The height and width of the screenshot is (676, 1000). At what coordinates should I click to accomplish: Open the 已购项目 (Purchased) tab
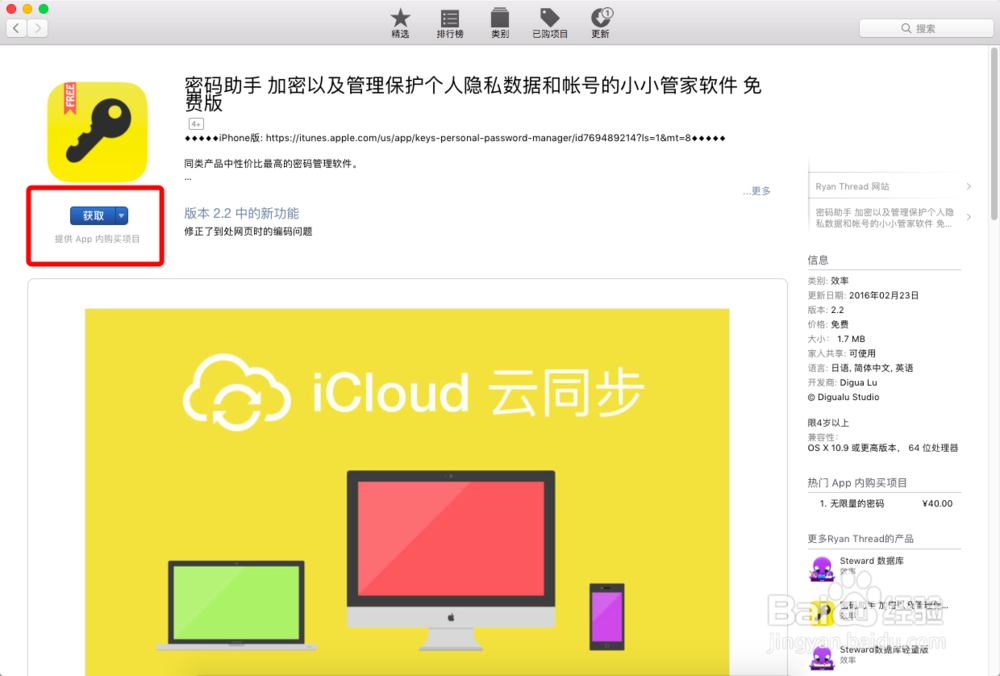[x=550, y=24]
